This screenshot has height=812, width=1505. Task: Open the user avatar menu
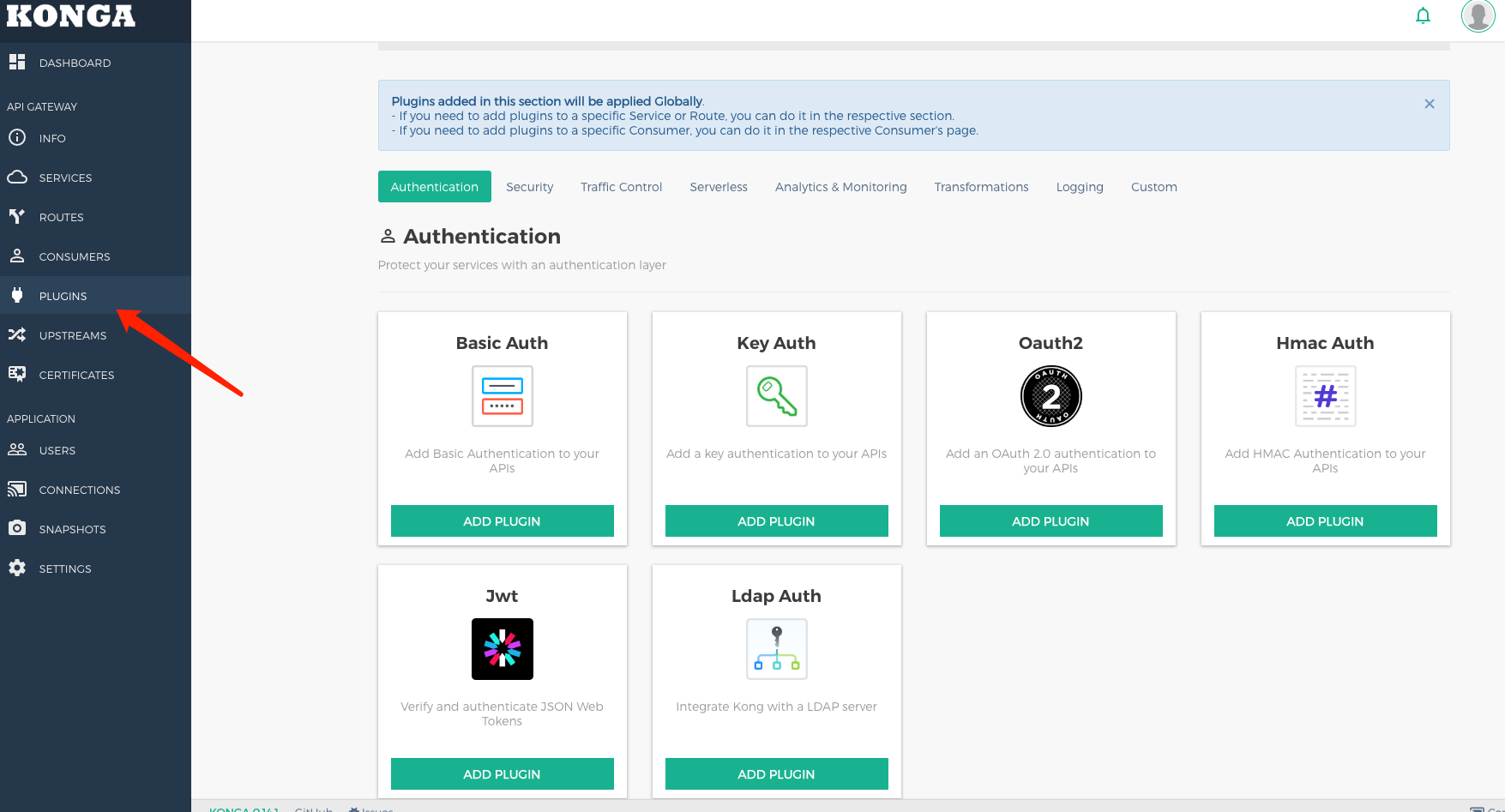1478,15
